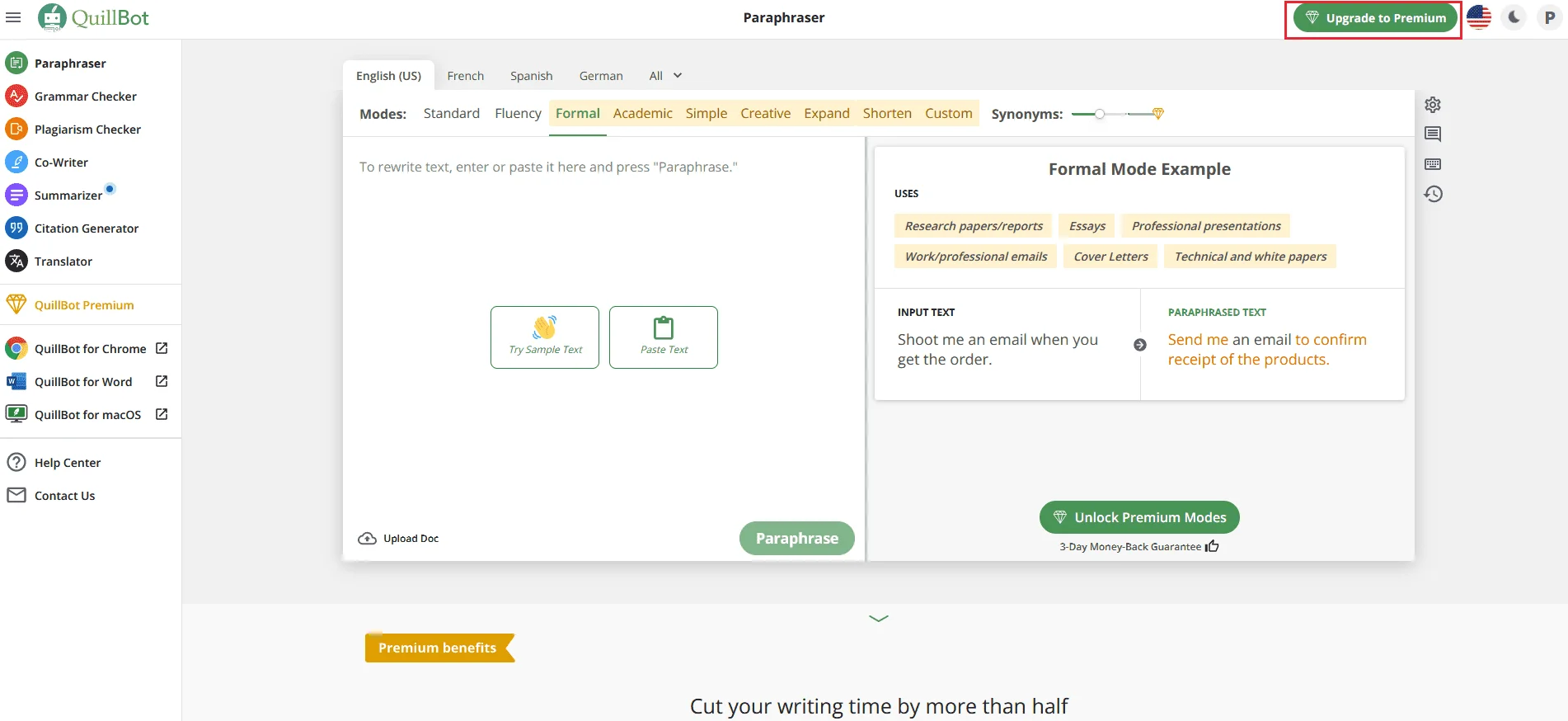
Task: Switch to the Spanish language tab
Action: coord(532,76)
